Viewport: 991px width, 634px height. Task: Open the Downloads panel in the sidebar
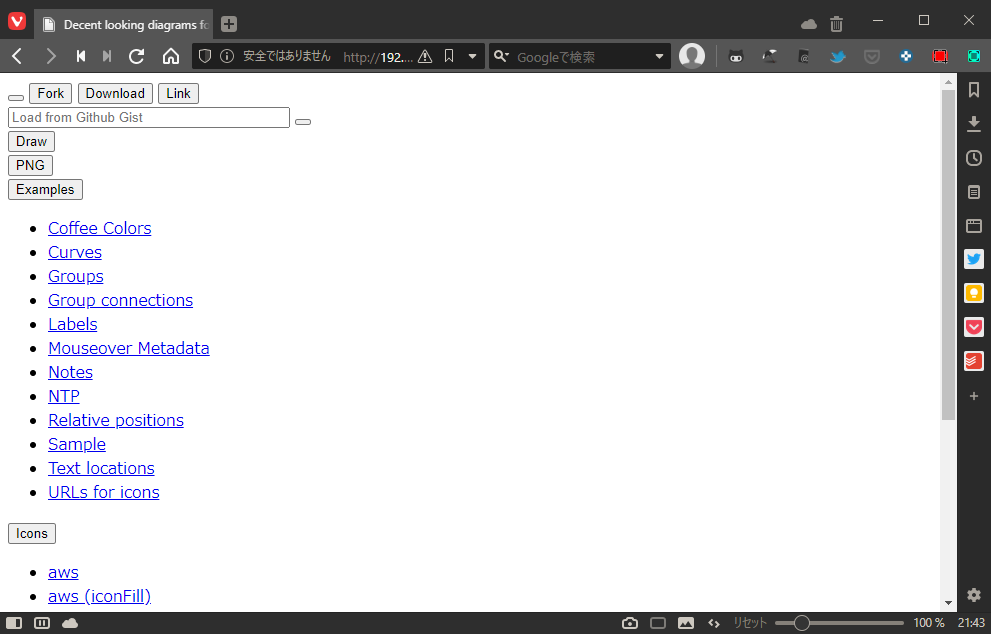click(x=974, y=123)
